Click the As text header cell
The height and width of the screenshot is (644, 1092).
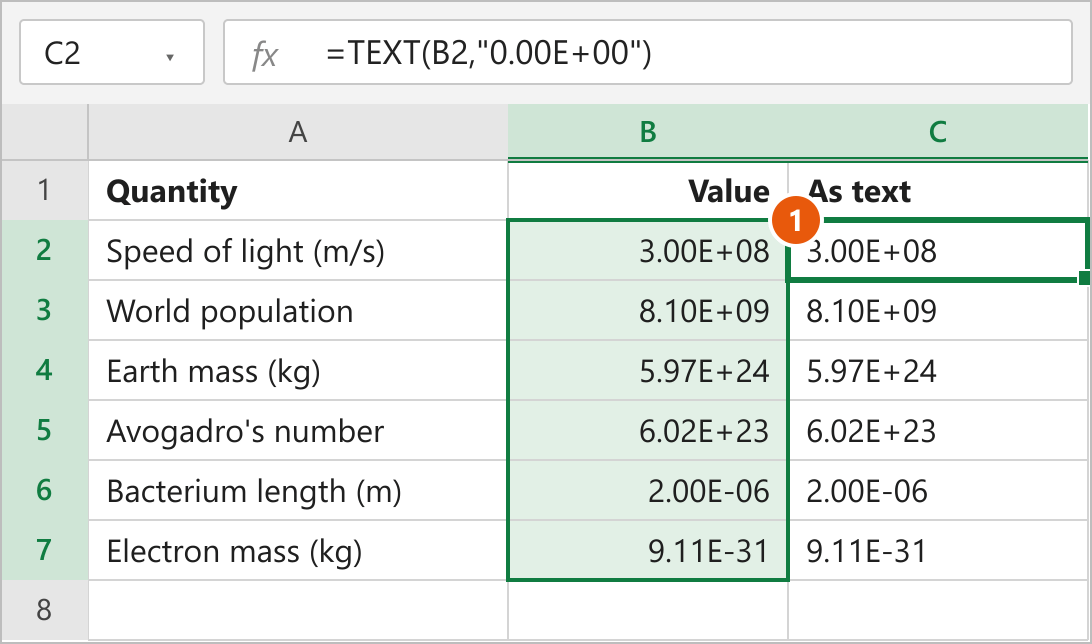tap(938, 191)
